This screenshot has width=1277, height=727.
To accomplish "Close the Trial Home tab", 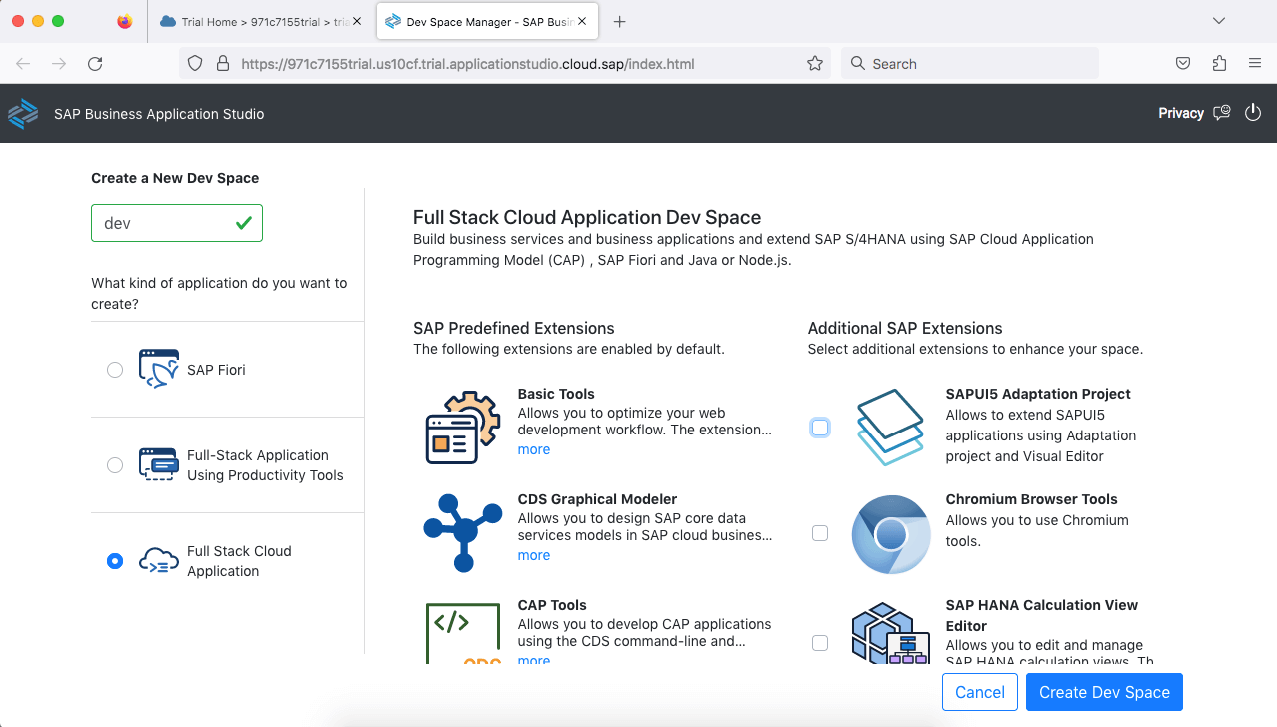I will [x=357, y=21].
